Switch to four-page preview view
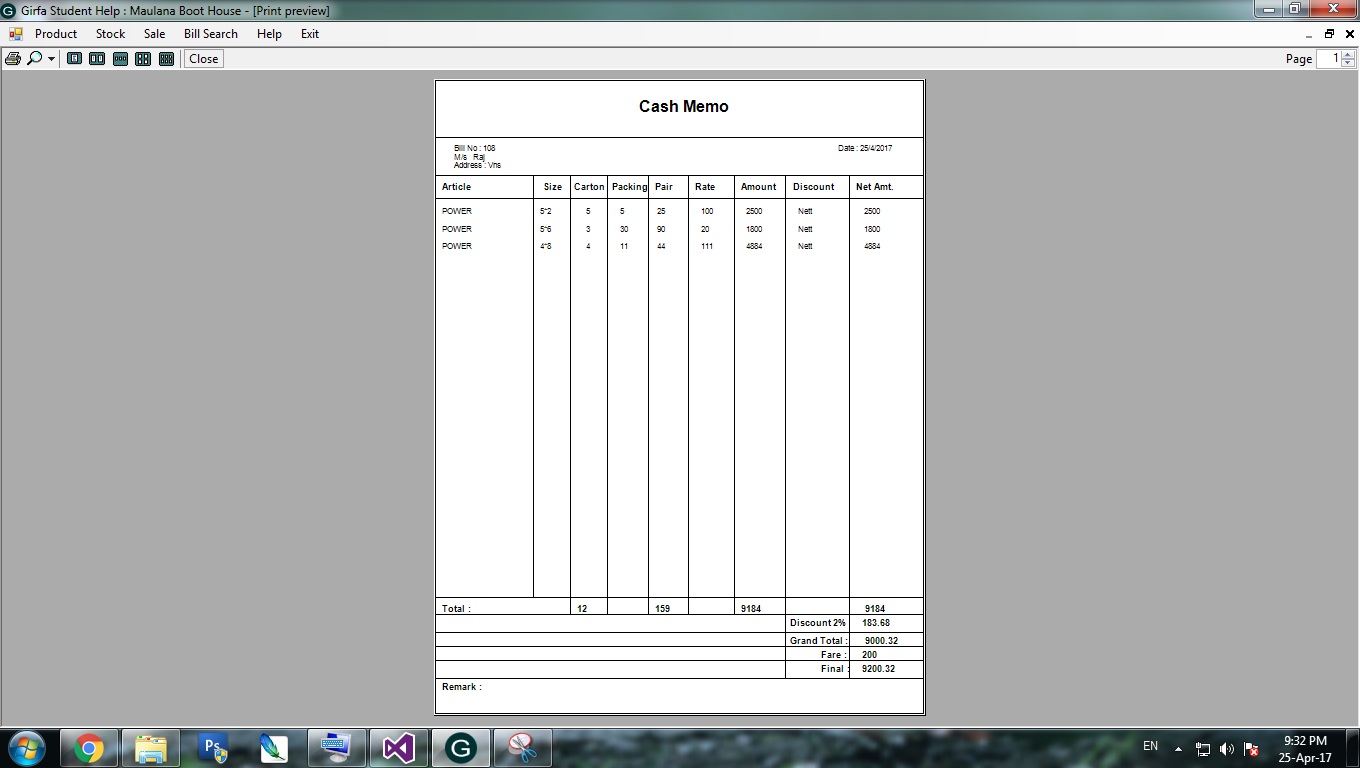 coord(143,58)
